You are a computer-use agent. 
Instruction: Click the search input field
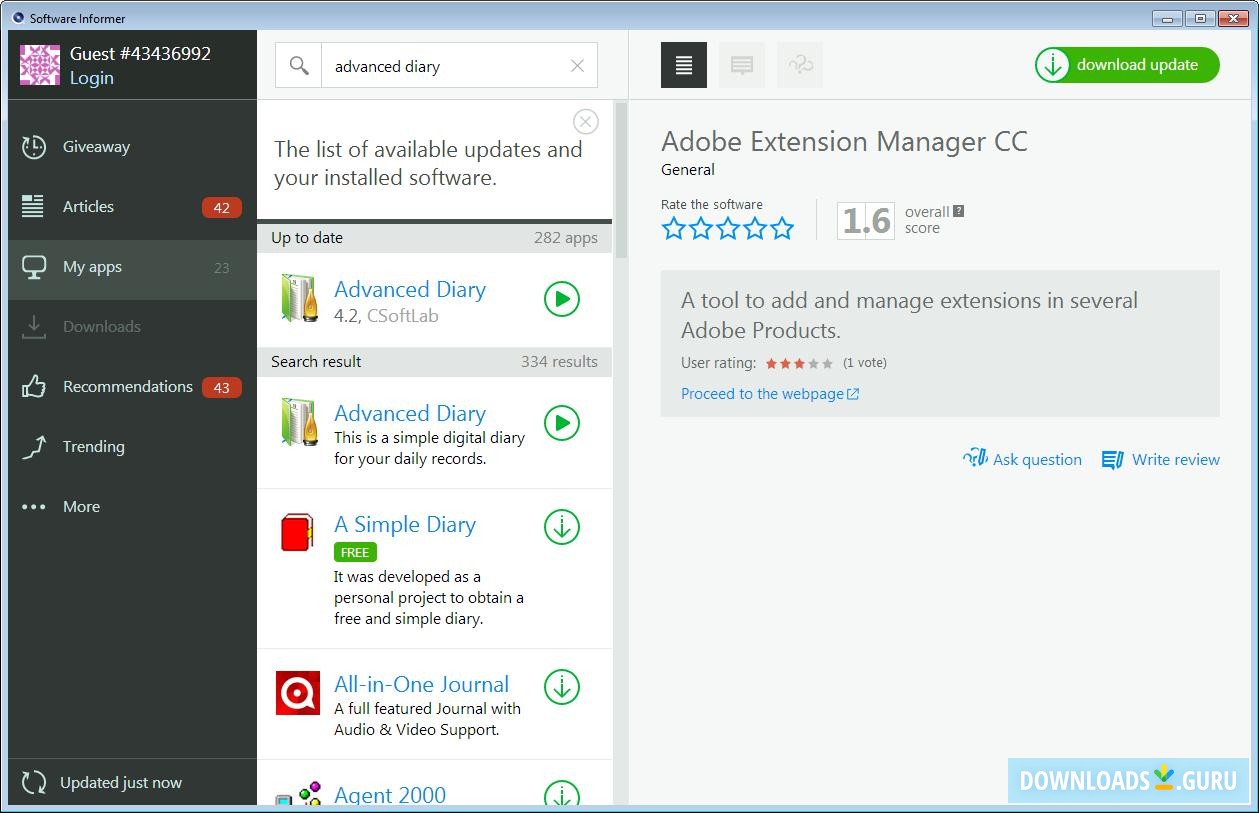pyautogui.click(x=445, y=66)
